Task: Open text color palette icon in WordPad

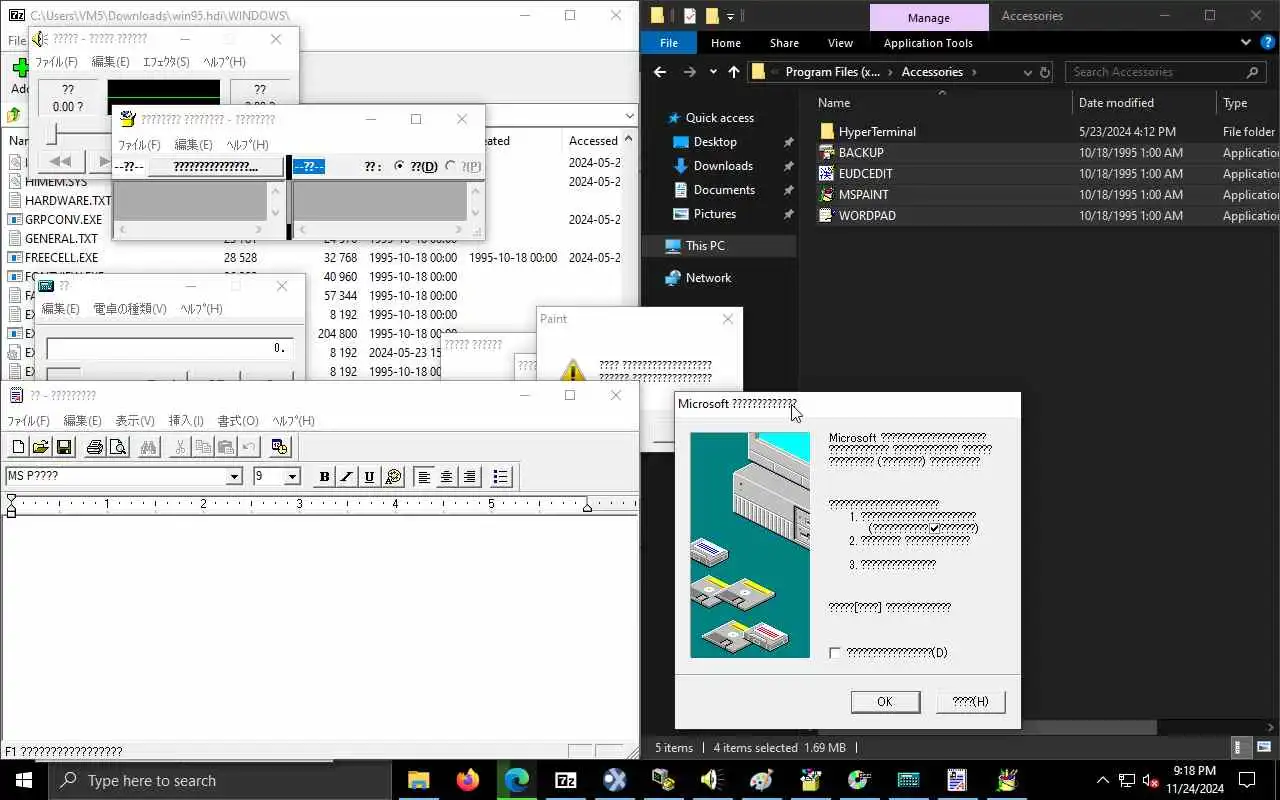Action: click(x=393, y=477)
